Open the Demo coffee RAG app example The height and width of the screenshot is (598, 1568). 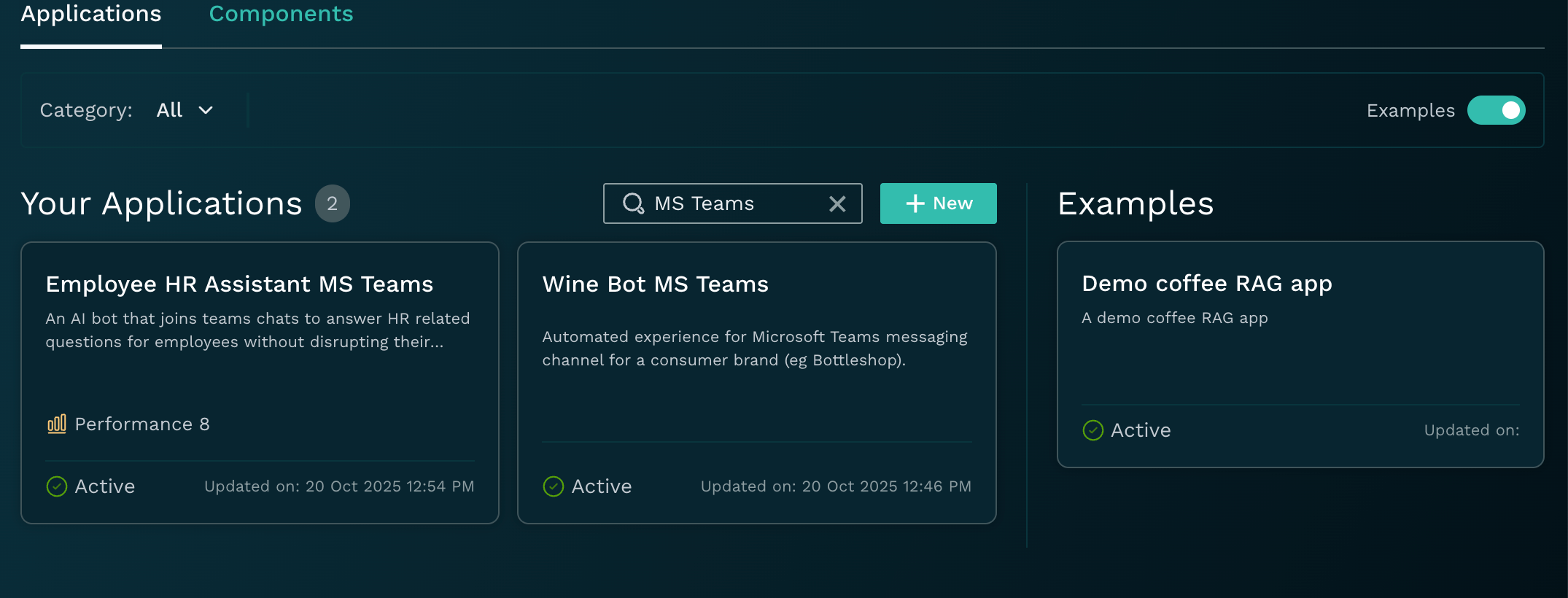tap(1206, 283)
